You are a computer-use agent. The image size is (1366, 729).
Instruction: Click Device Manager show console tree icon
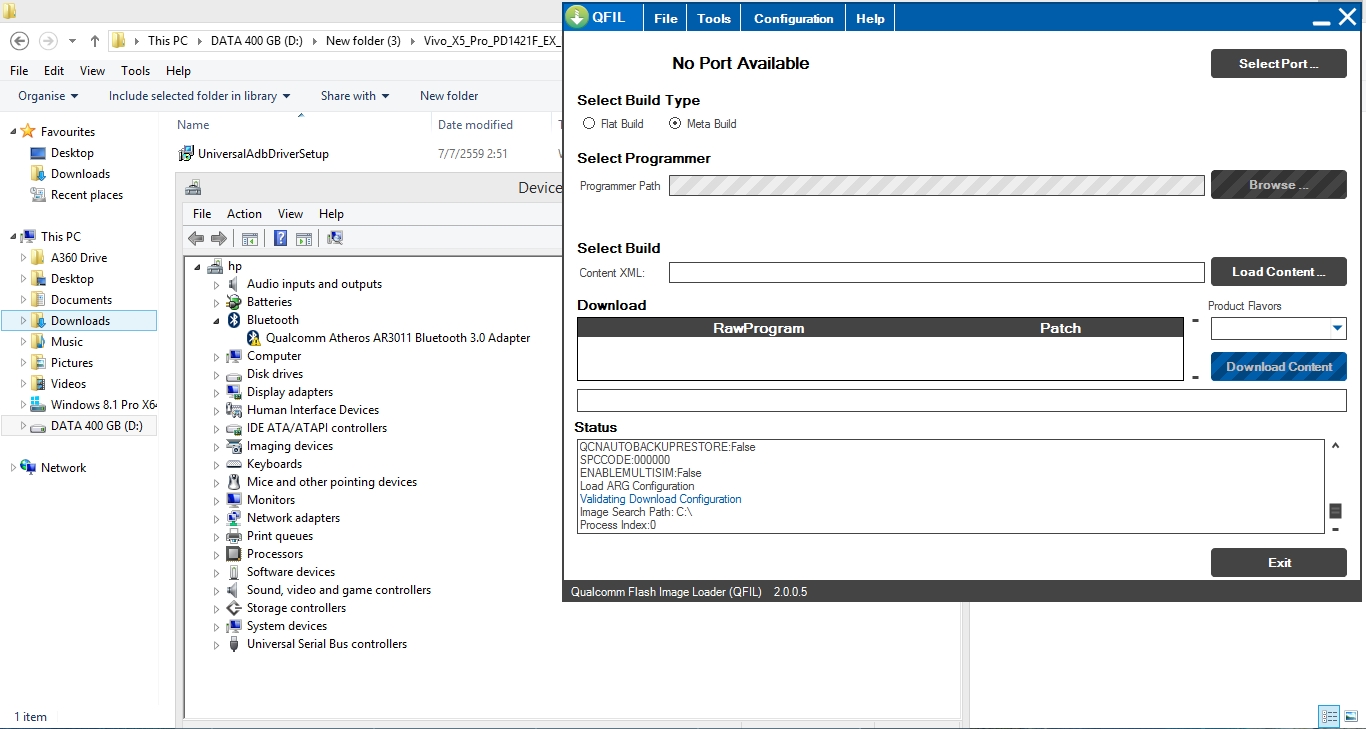coord(250,238)
